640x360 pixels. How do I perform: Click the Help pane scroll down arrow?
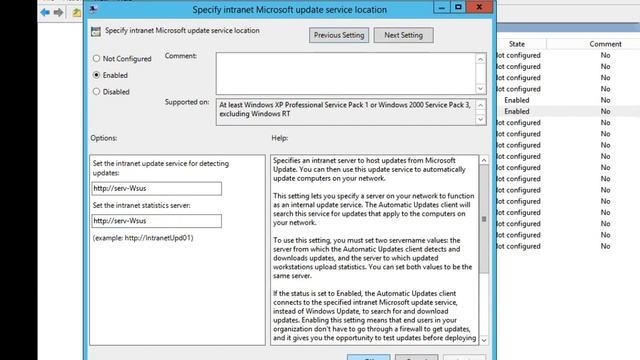[484, 340]
